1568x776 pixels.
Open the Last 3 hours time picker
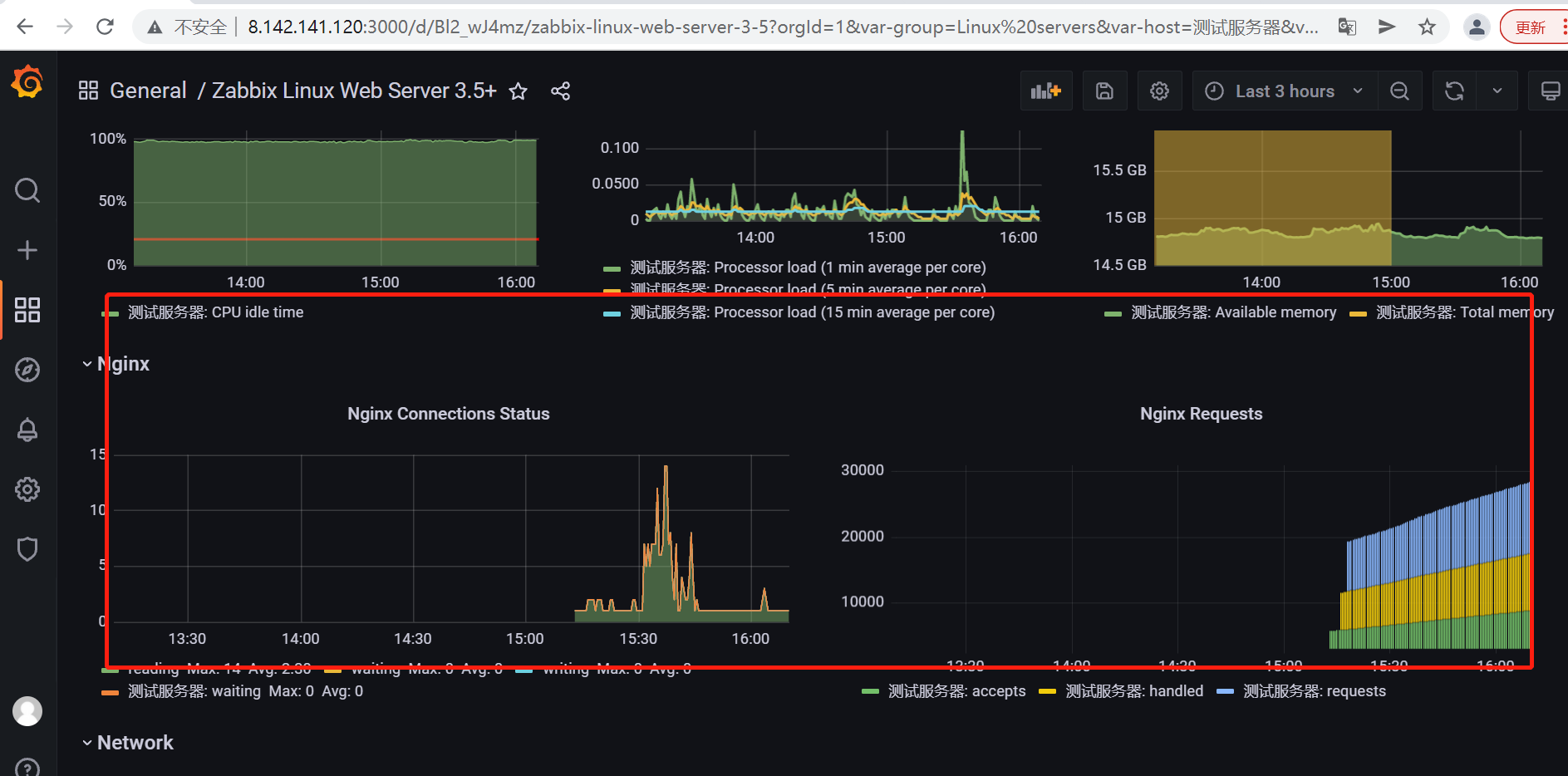1283,91
